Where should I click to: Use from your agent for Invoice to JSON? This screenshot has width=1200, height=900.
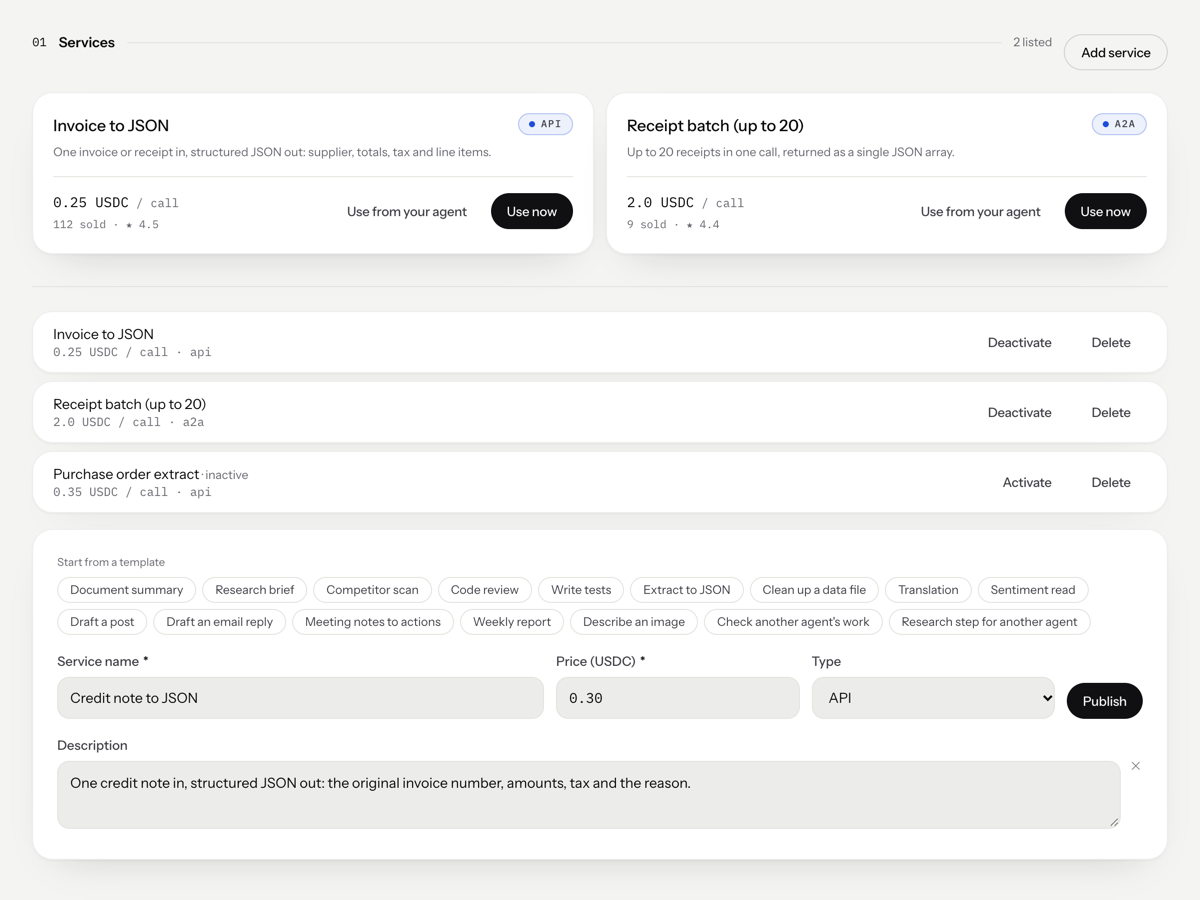pos(407,211)
